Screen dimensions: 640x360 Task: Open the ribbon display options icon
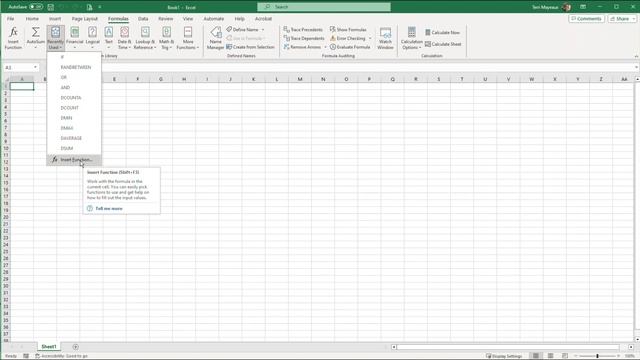click(x=583, y=7)
